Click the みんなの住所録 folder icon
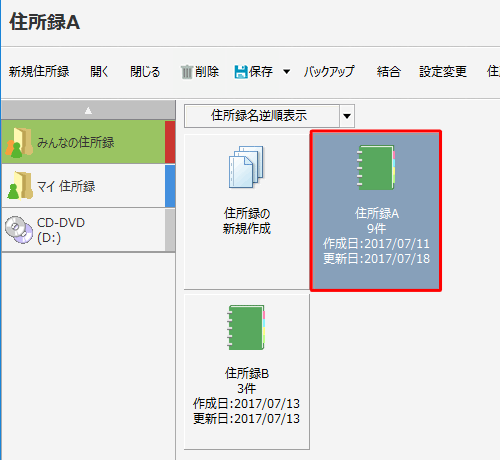Screen dimensions: 500x460 tap(19, 143)
